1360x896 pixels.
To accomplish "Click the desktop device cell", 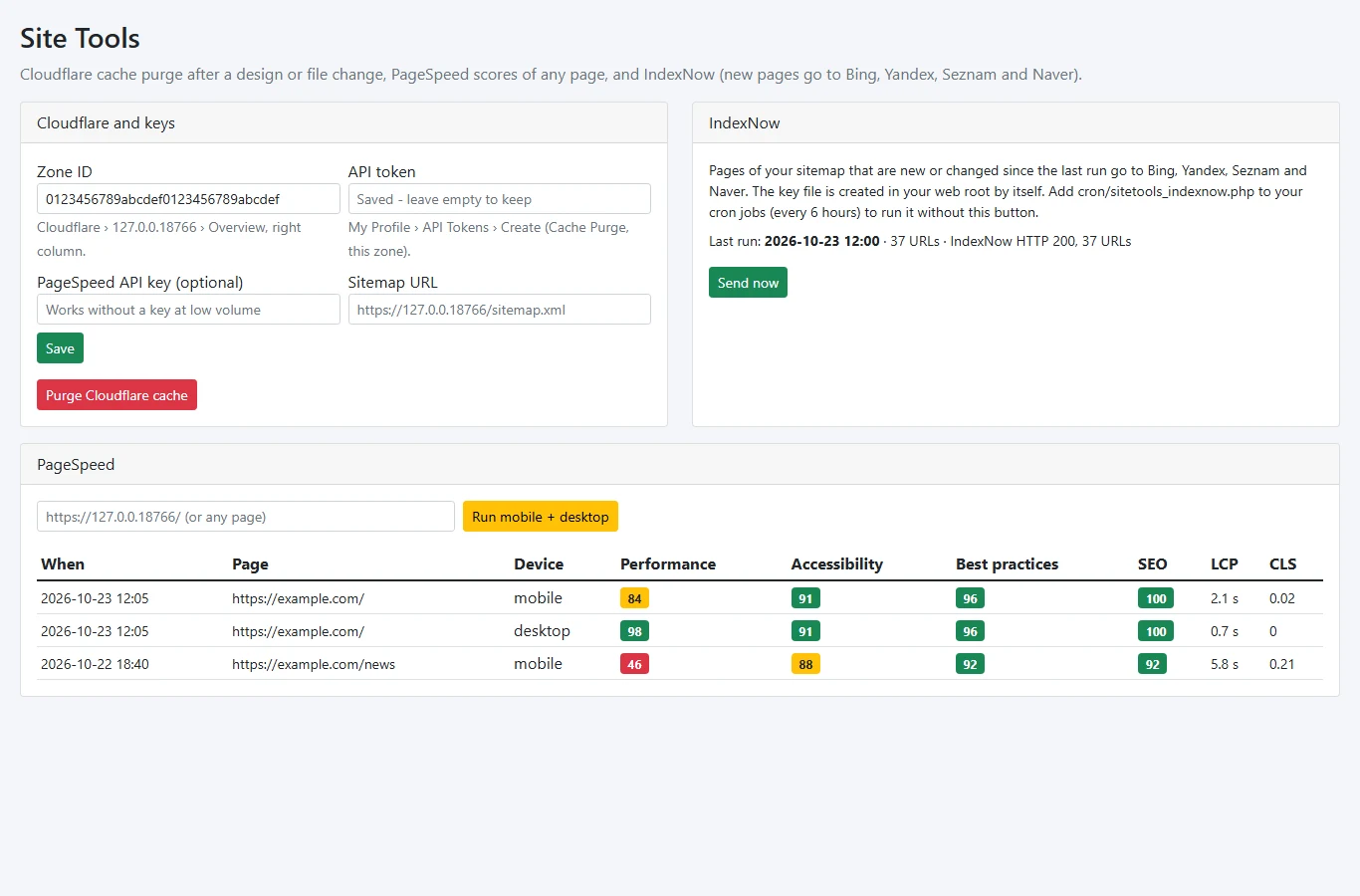I will [542, 631].
